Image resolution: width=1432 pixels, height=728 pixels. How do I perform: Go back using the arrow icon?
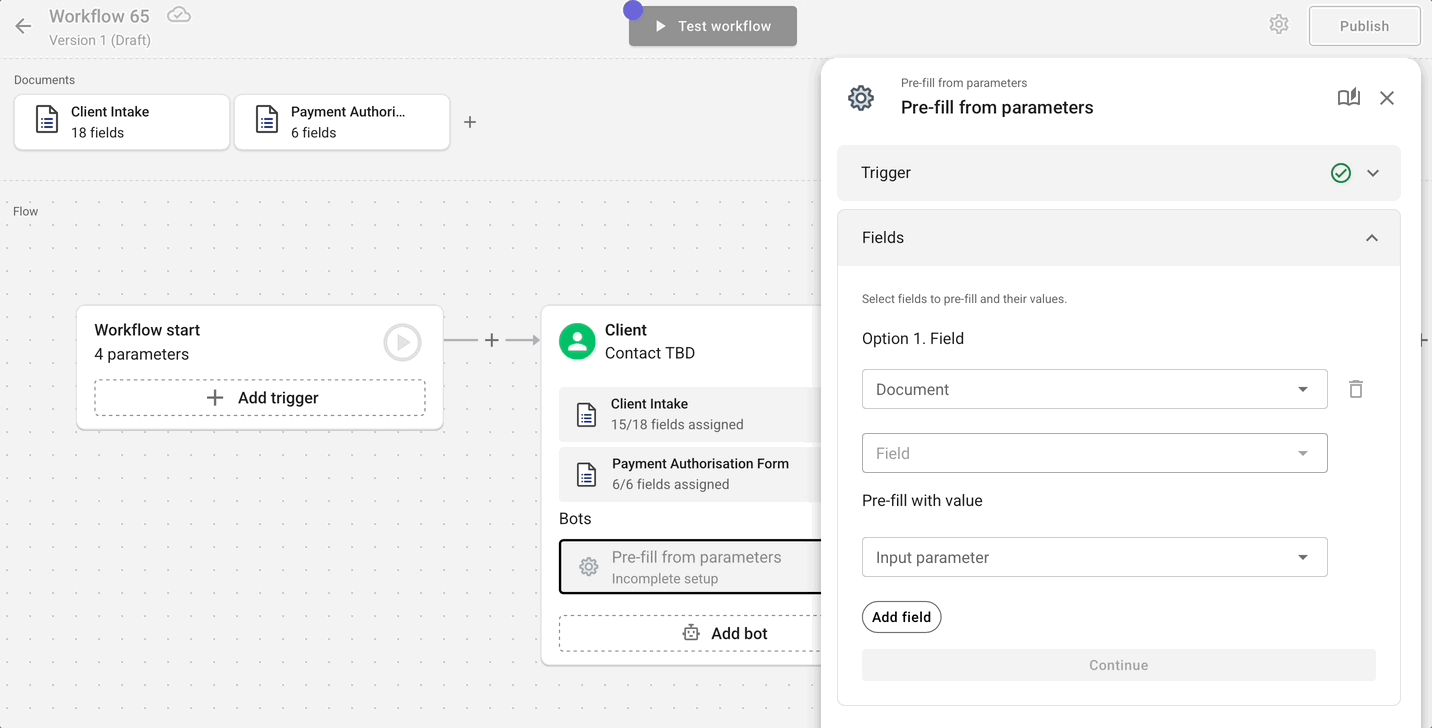pos(23,26)
